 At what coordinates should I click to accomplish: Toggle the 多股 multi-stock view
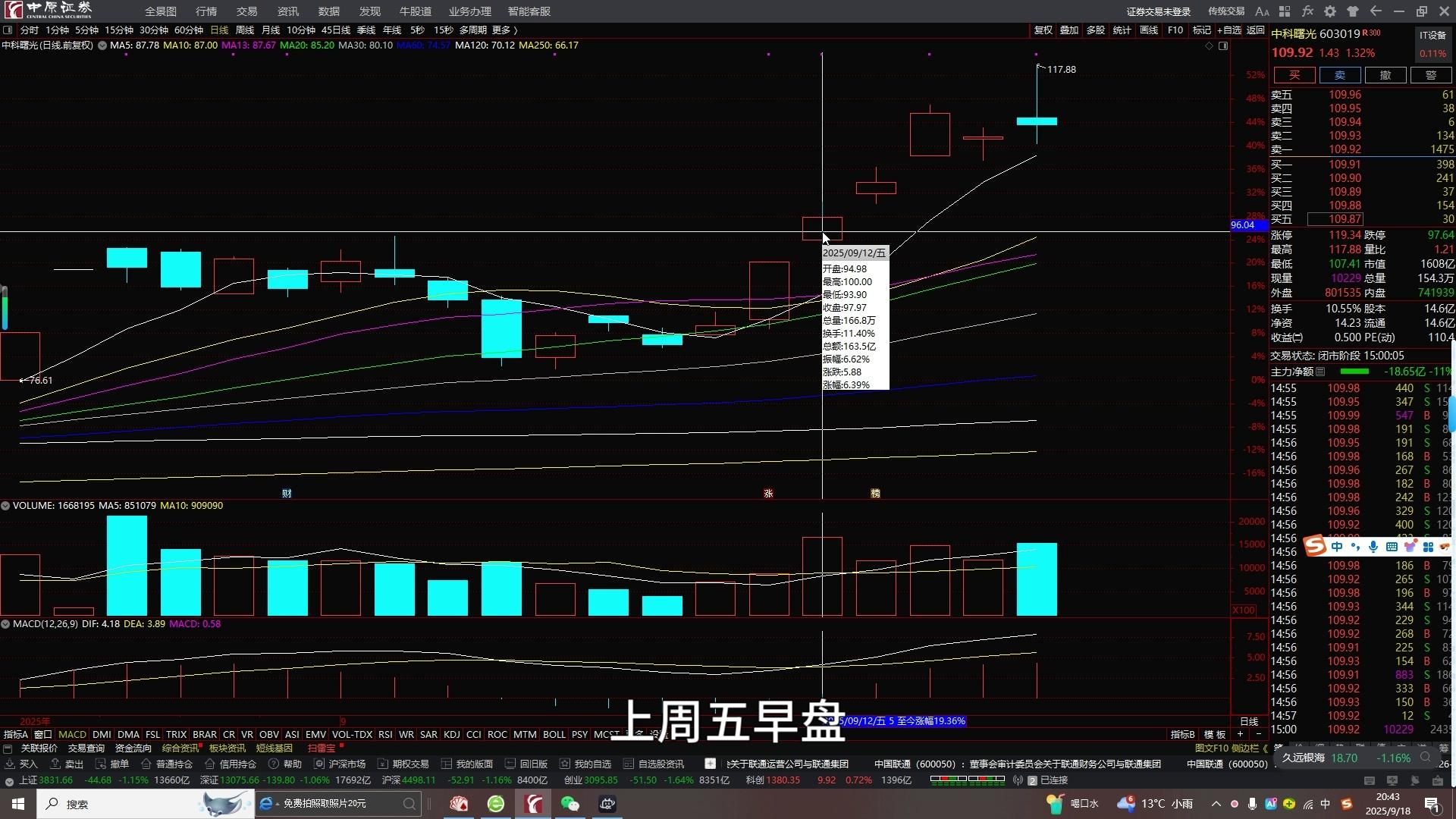(1096, 30)
